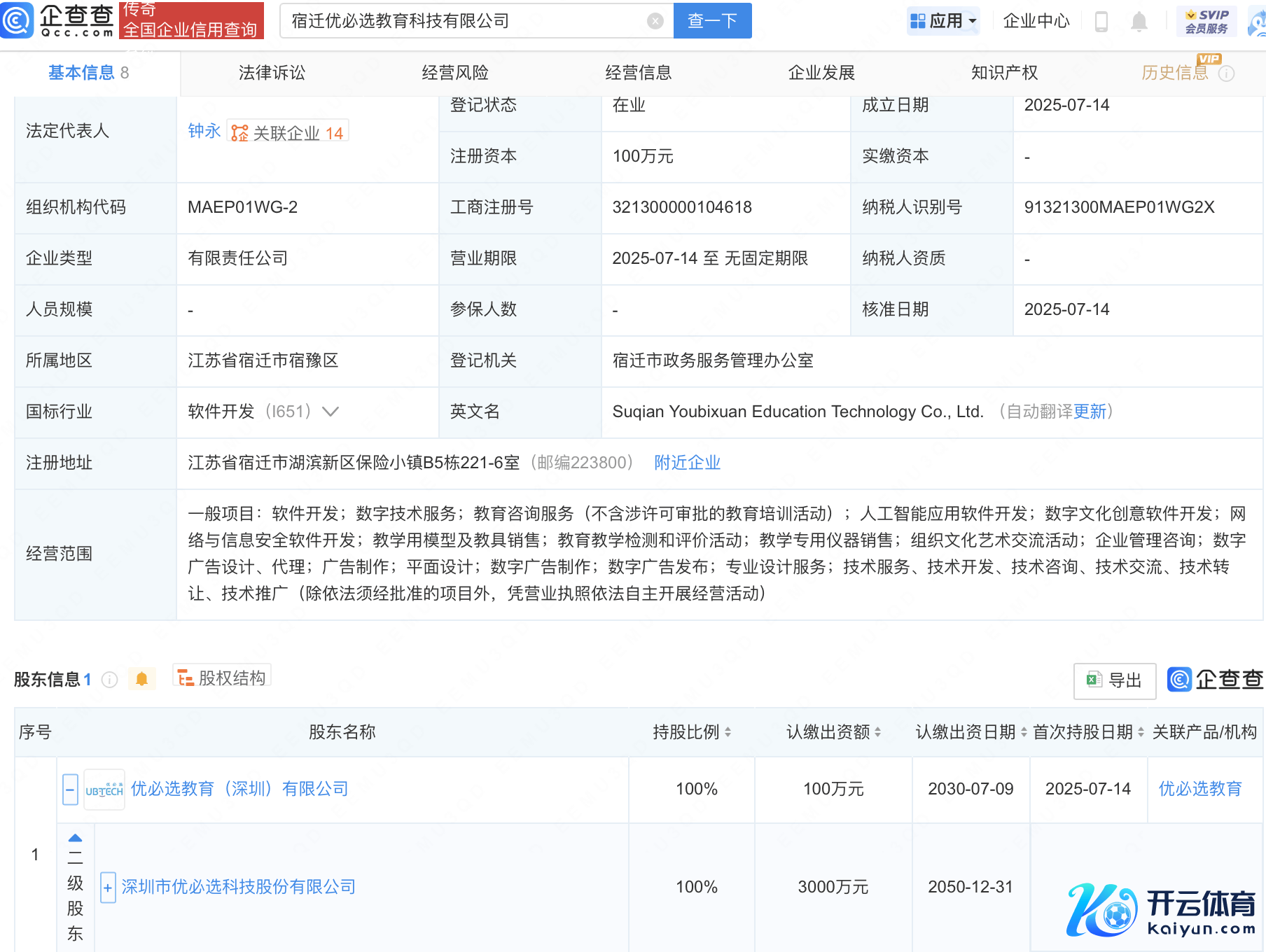Open the 附近企业 link

click(x=687, y=463)
